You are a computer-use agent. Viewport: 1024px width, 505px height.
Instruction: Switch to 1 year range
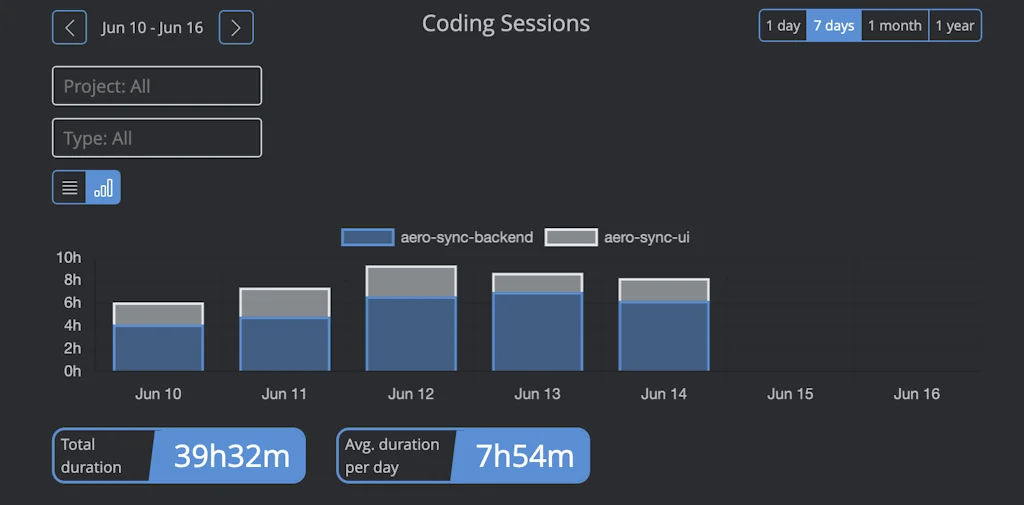click(x=955, y=26)
